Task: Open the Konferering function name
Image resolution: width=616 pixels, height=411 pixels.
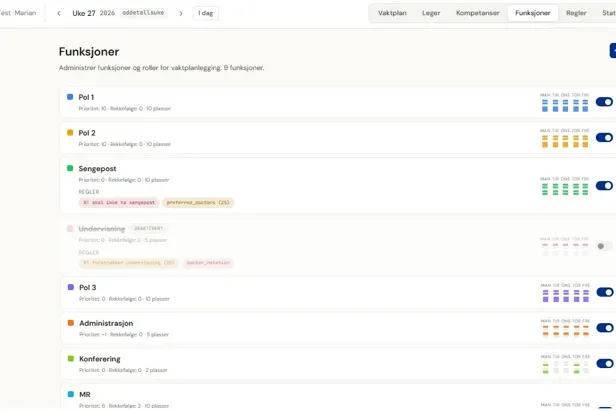Action: [100, 359]
